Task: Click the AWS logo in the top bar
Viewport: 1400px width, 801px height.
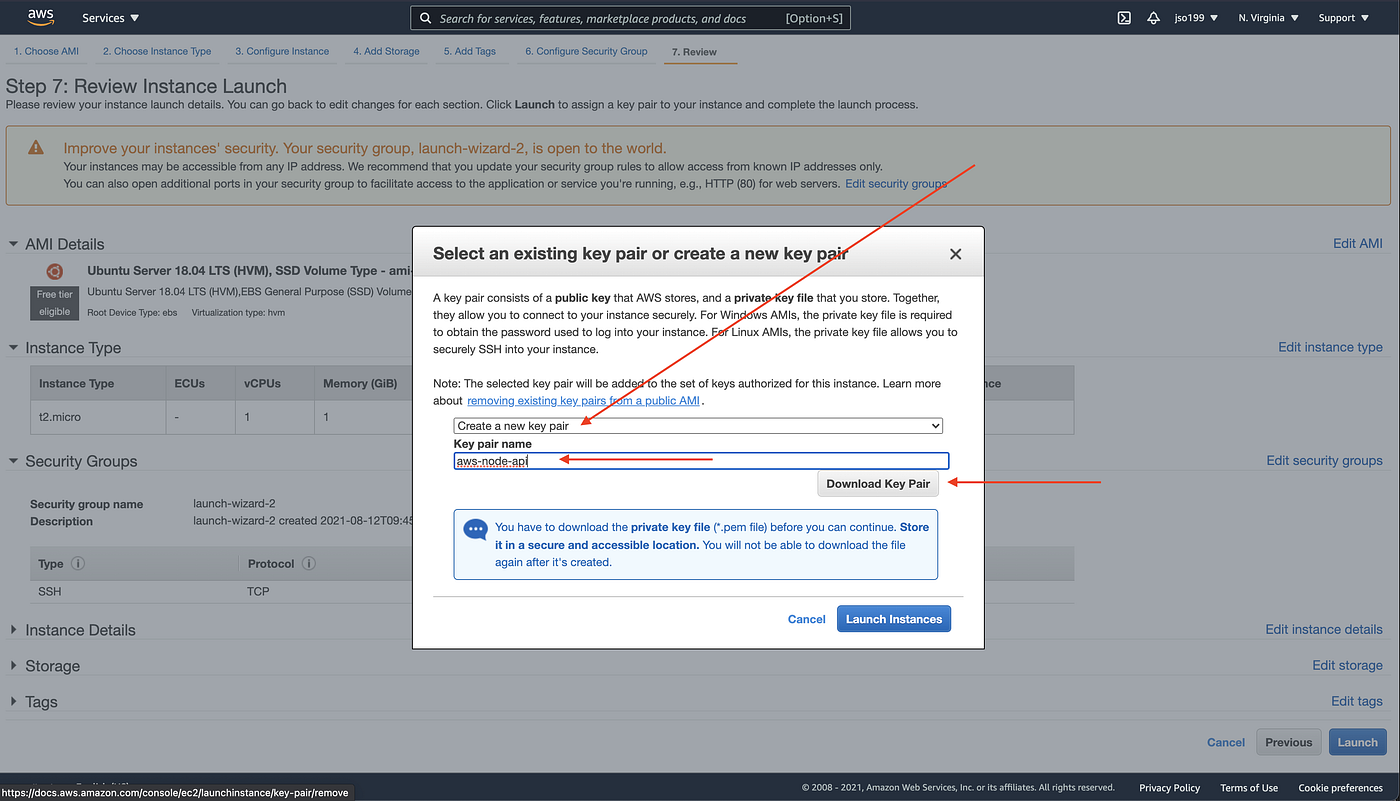Action: pyautogui.click(x=41, y=16)
